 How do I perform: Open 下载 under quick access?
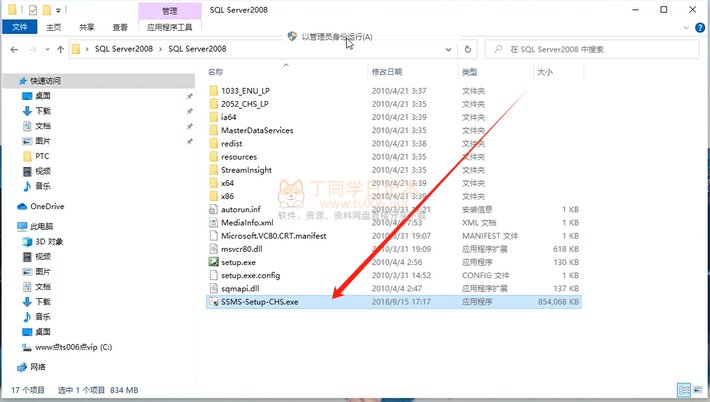43,111
